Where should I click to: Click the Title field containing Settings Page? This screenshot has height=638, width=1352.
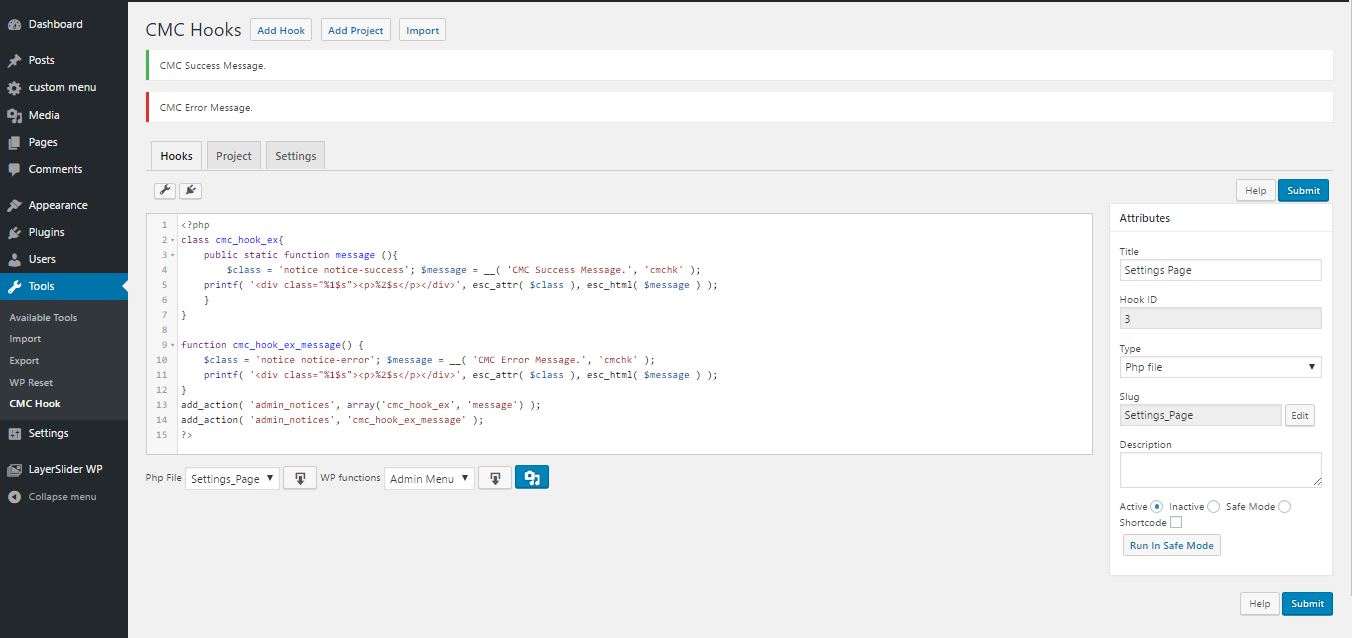[1220, 270]
